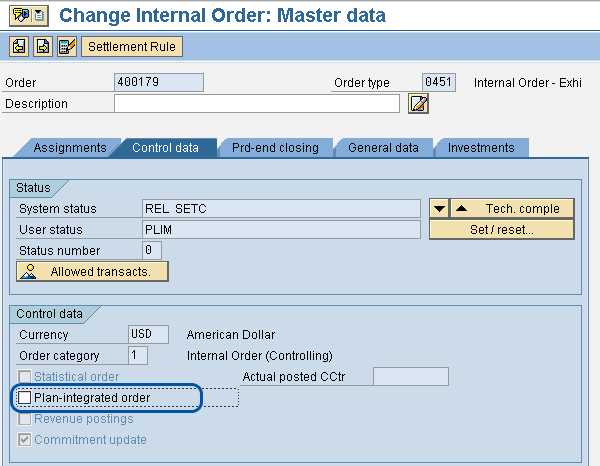The width and height of the screenshot is (600, 466).
Task: Open the Prd-end closing tab
Action: tap(275, 148)
